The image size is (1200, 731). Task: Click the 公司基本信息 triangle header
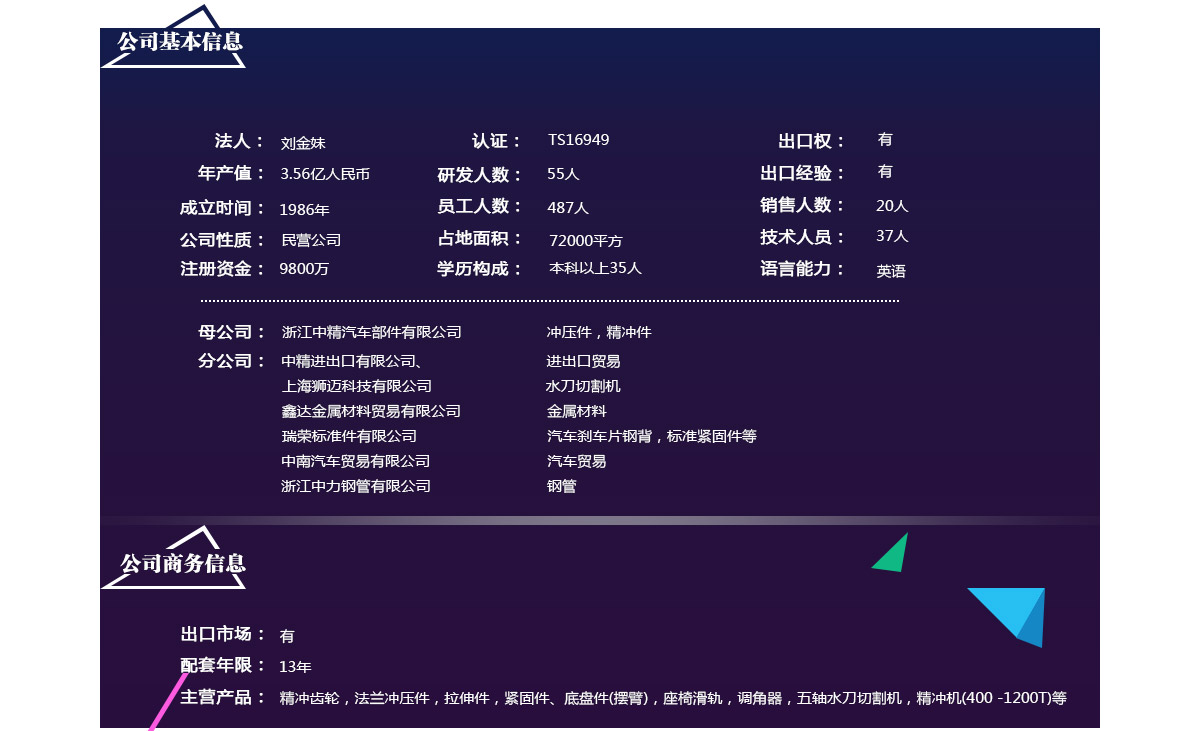point(179,42)
